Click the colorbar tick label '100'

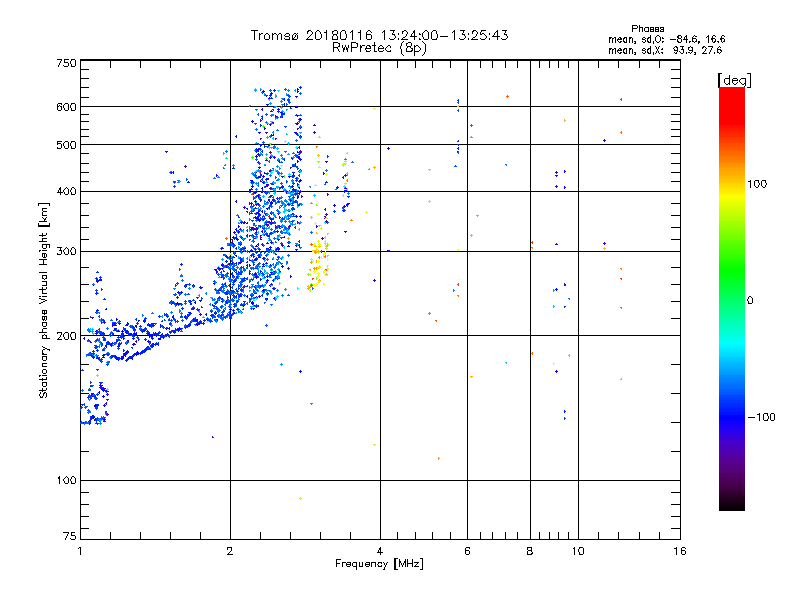[x=757, y=184]
